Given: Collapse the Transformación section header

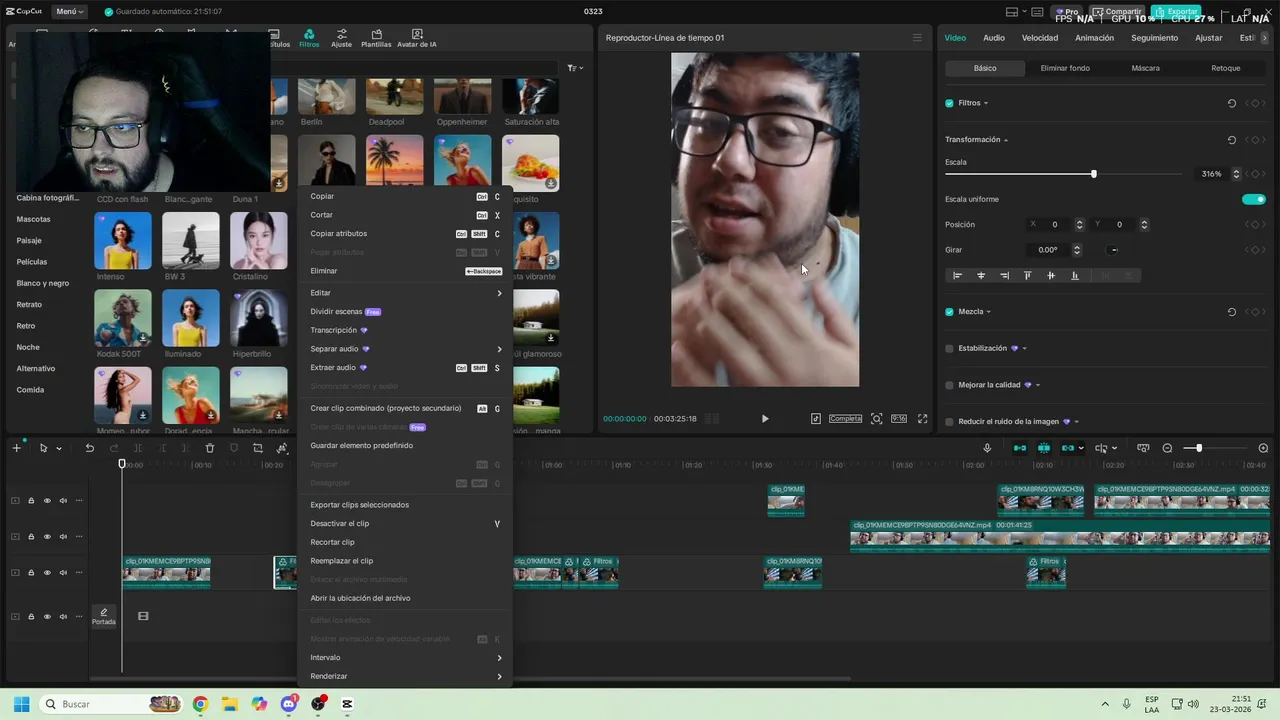Looking at the screenshot, I should click(976, 140).
